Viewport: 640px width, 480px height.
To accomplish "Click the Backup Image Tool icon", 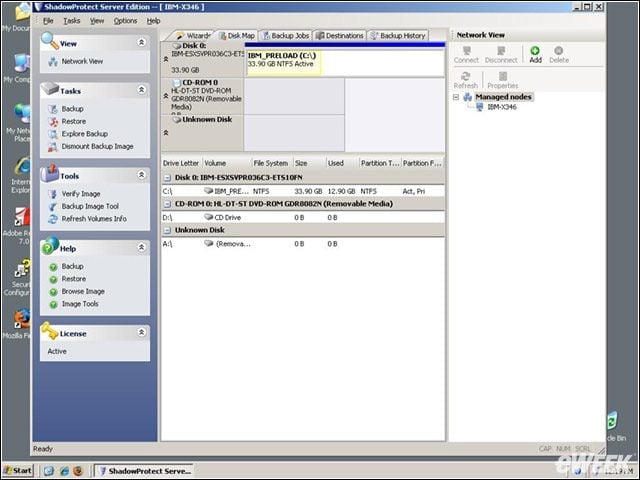I will coord(53,207).
